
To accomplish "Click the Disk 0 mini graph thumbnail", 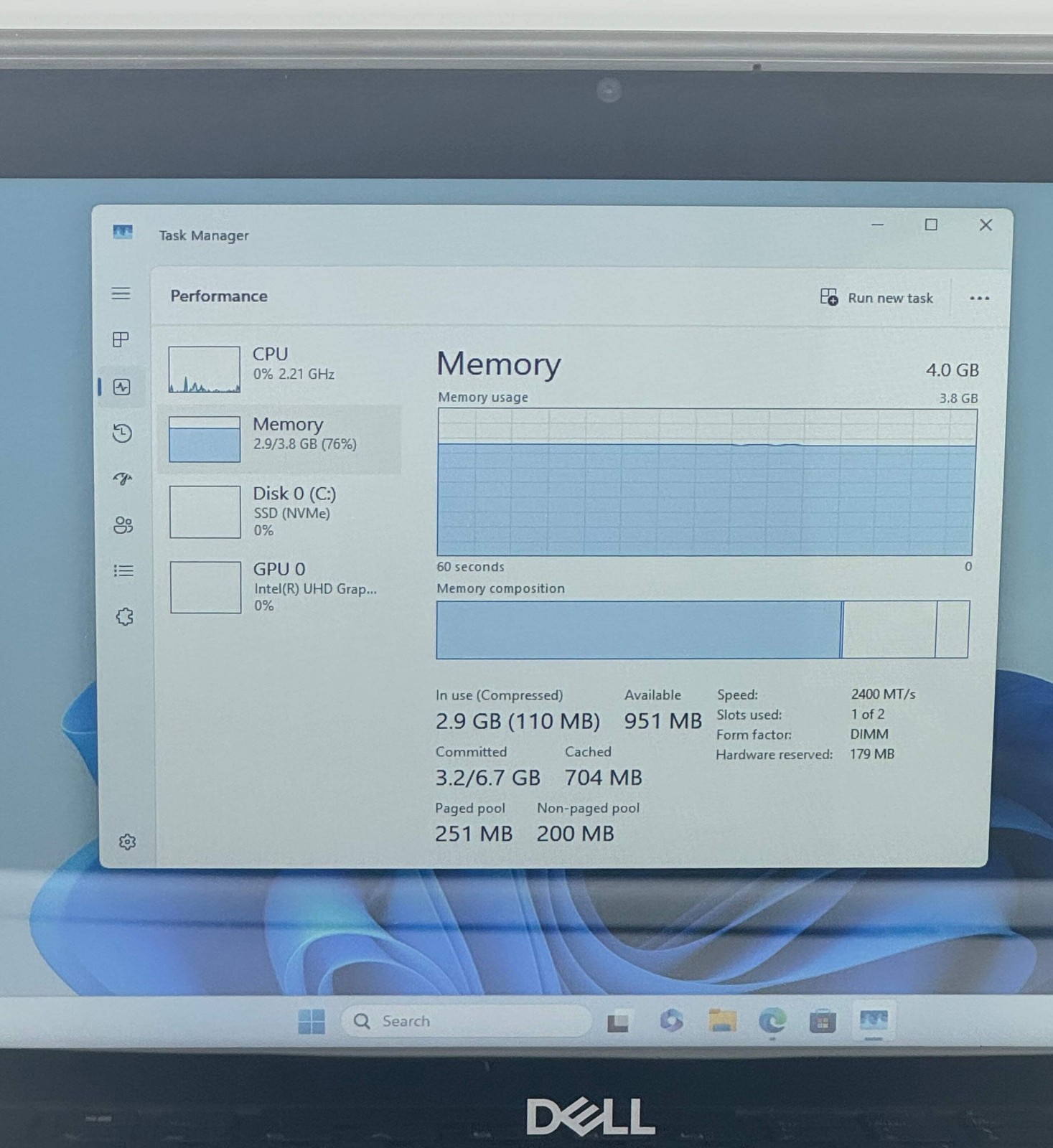I will [205, 512].
